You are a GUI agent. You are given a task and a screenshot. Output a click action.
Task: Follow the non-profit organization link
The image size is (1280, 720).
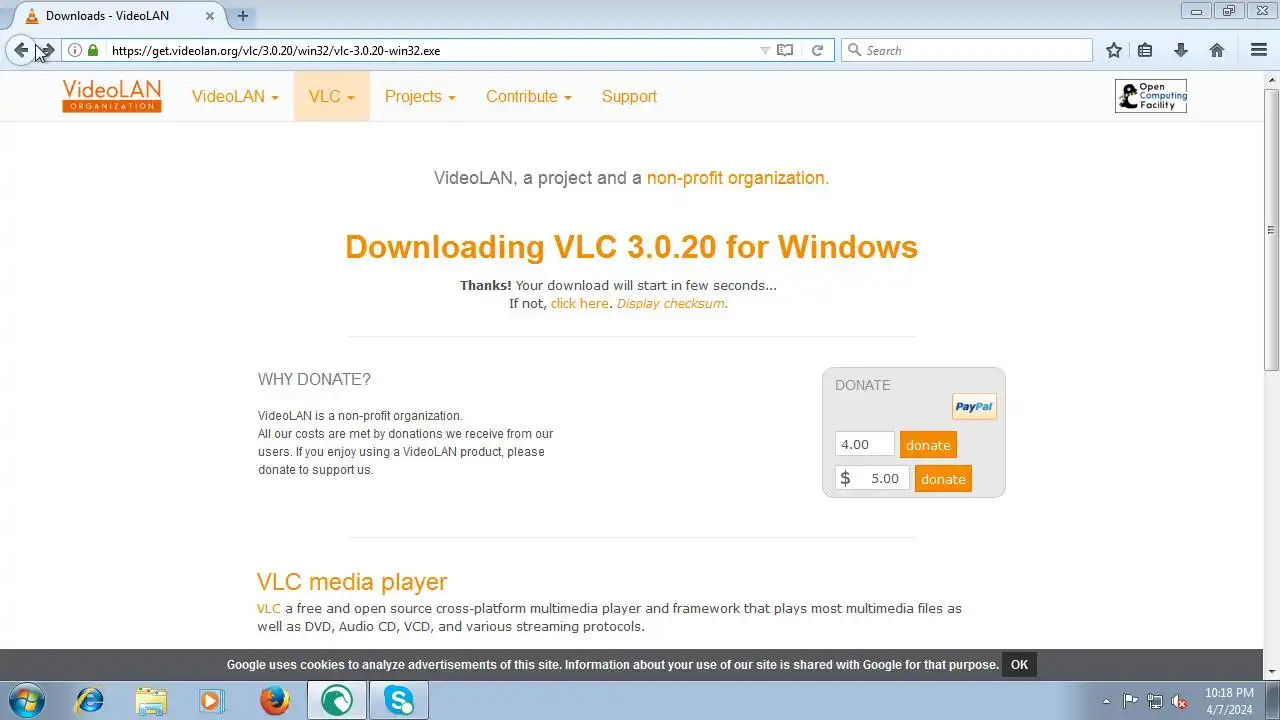pos(736,178)
